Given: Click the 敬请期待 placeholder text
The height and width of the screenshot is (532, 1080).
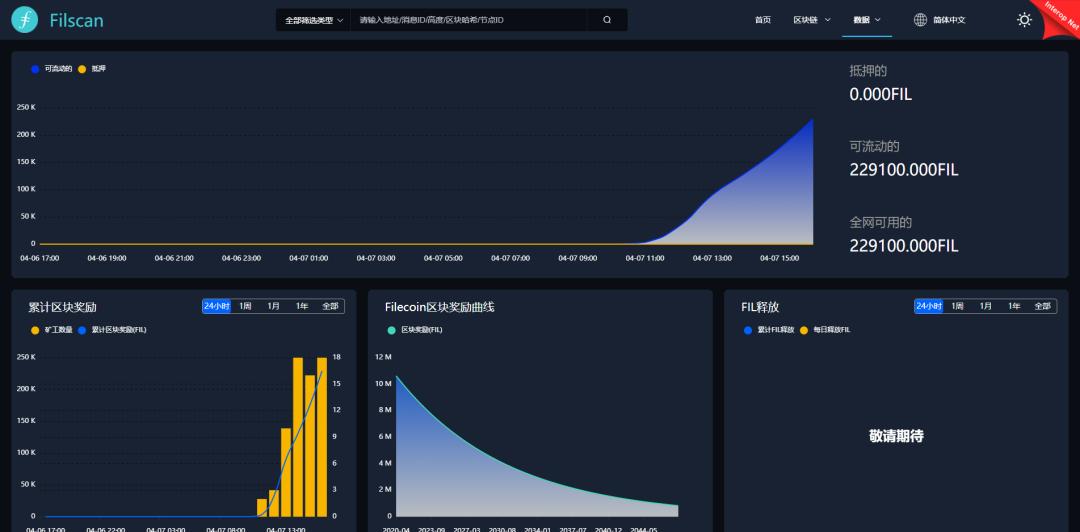Looking at the screenshot, I should [896, 436].
